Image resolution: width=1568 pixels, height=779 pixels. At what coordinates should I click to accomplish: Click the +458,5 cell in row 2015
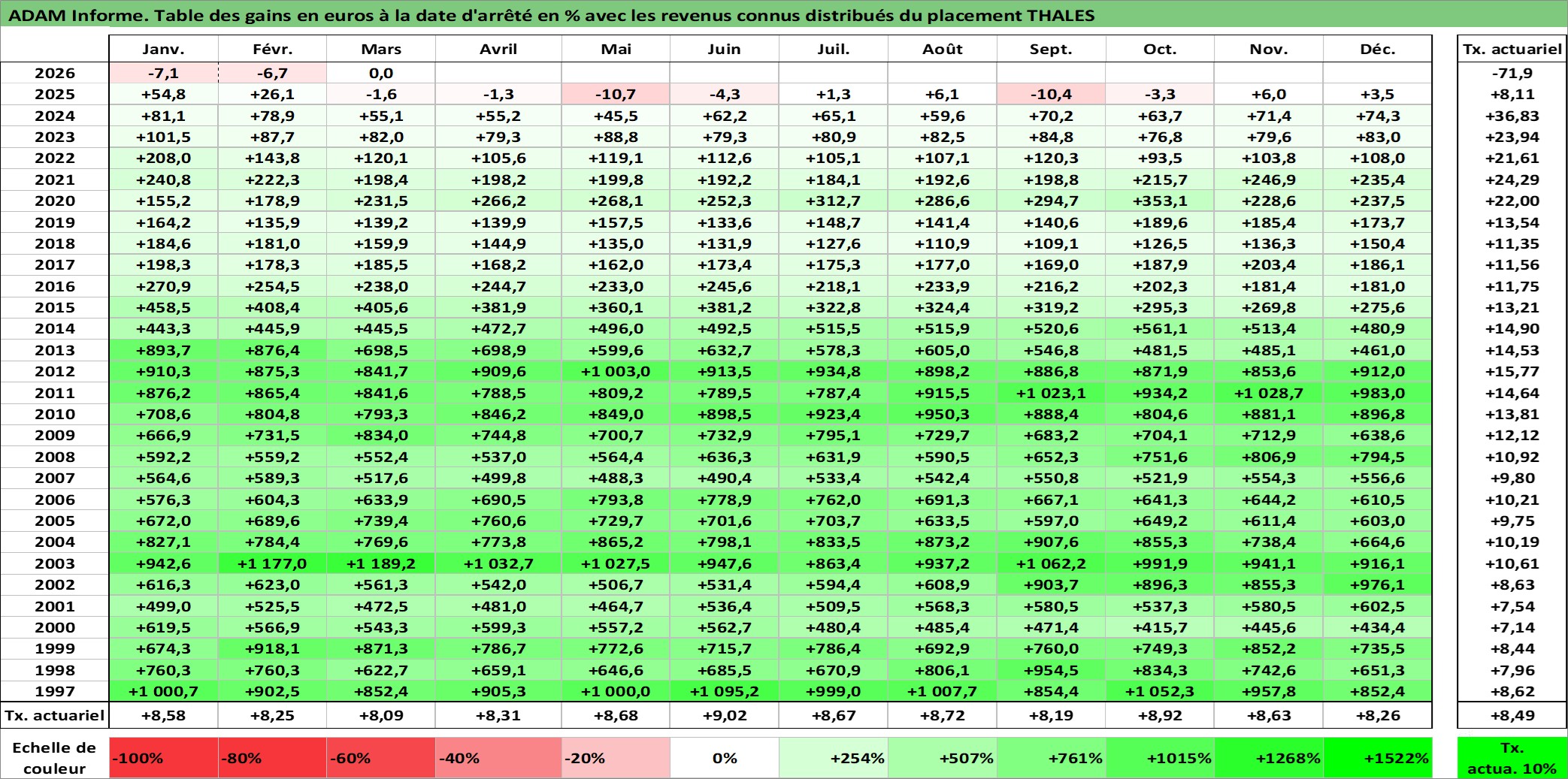(x=164, y=307)
